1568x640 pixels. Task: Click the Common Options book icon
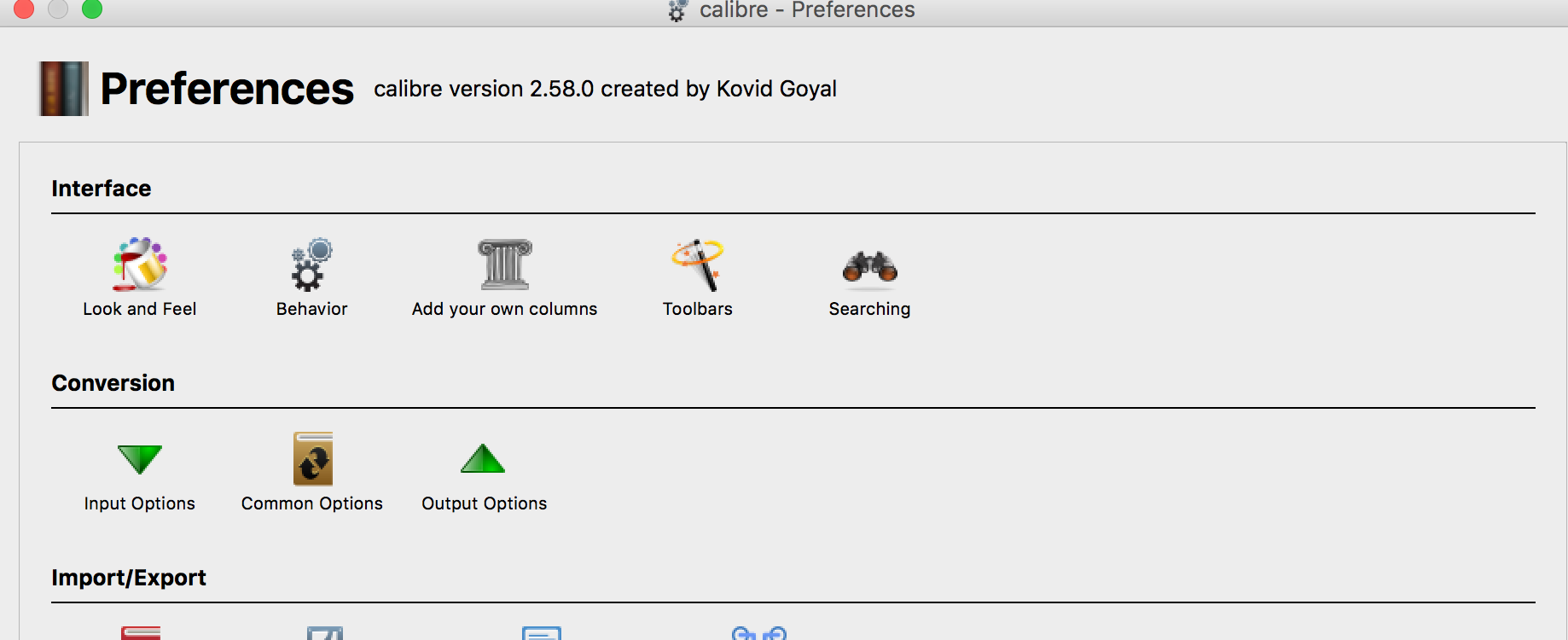pos(312,459)
